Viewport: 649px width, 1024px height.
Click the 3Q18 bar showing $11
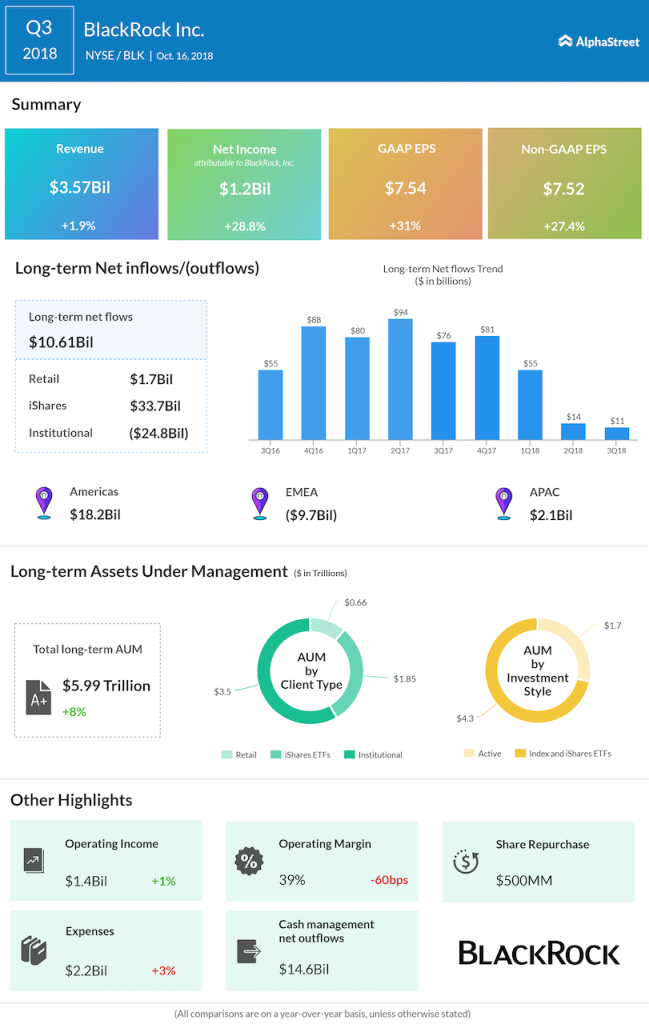[x=617, y=434]
